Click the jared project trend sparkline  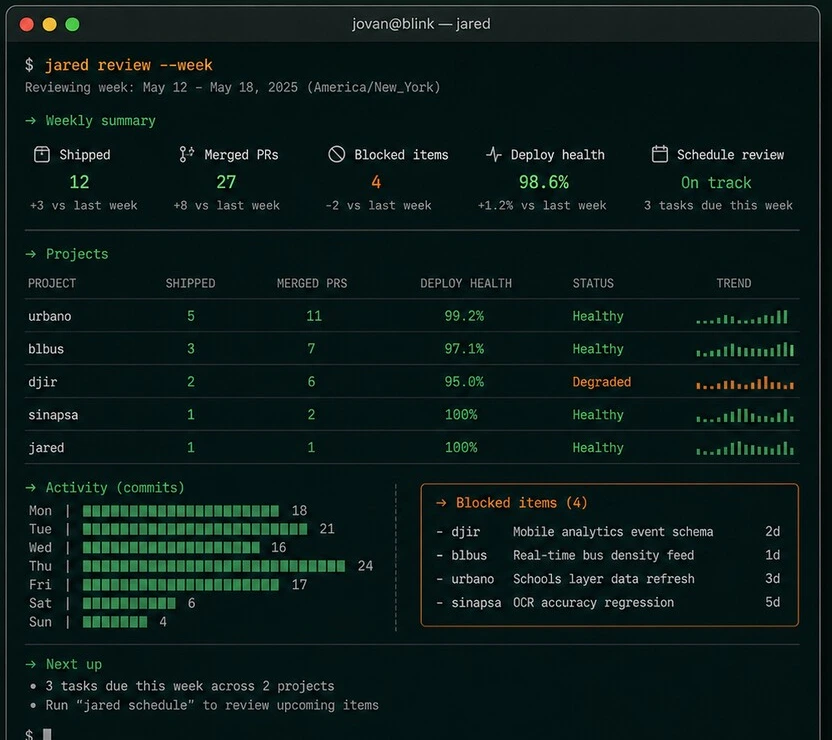click(745, 449)
